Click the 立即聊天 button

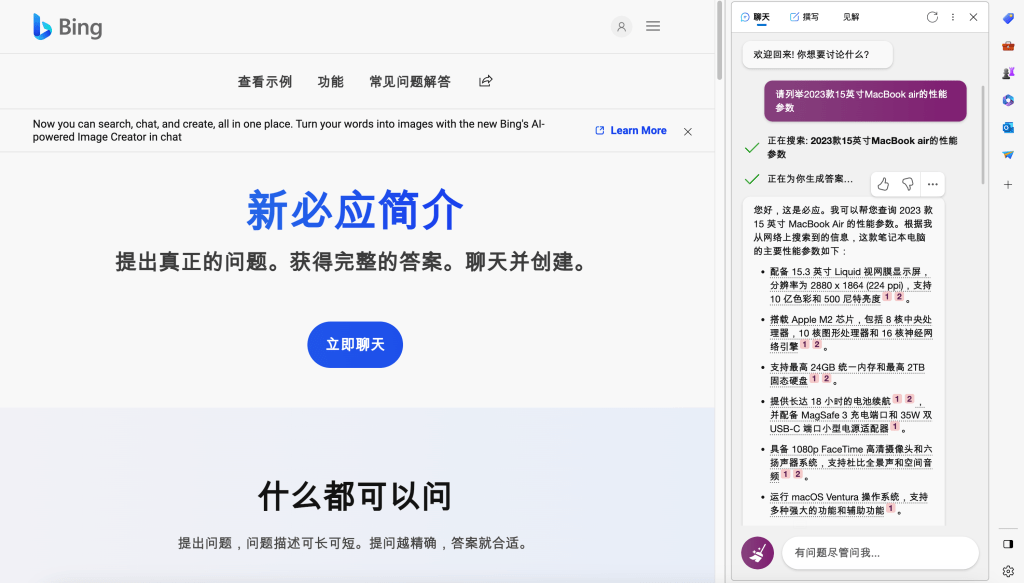[x=355, y=345]
